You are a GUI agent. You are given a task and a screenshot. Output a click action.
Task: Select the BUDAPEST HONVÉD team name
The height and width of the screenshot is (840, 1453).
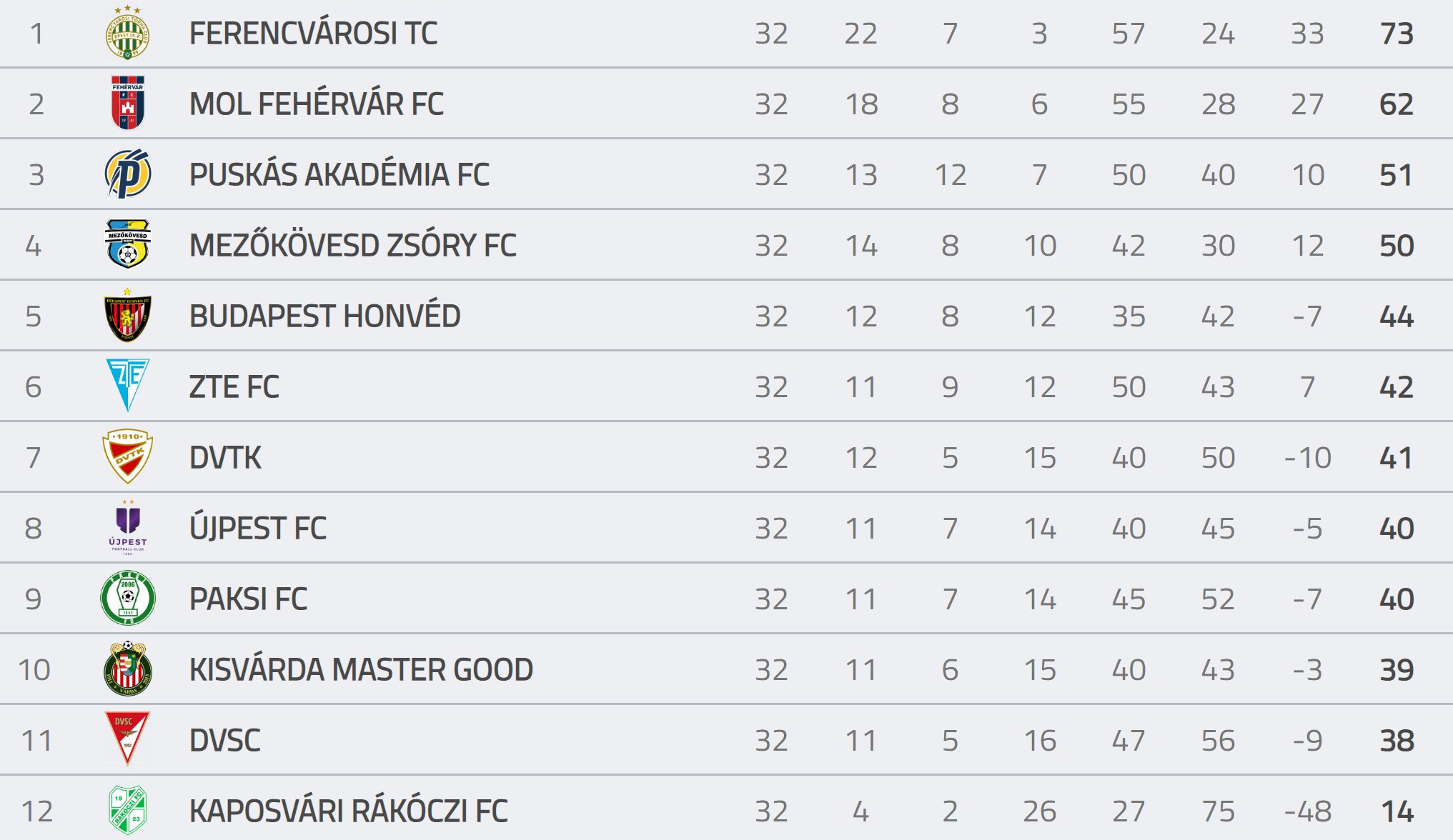(324, 316)
